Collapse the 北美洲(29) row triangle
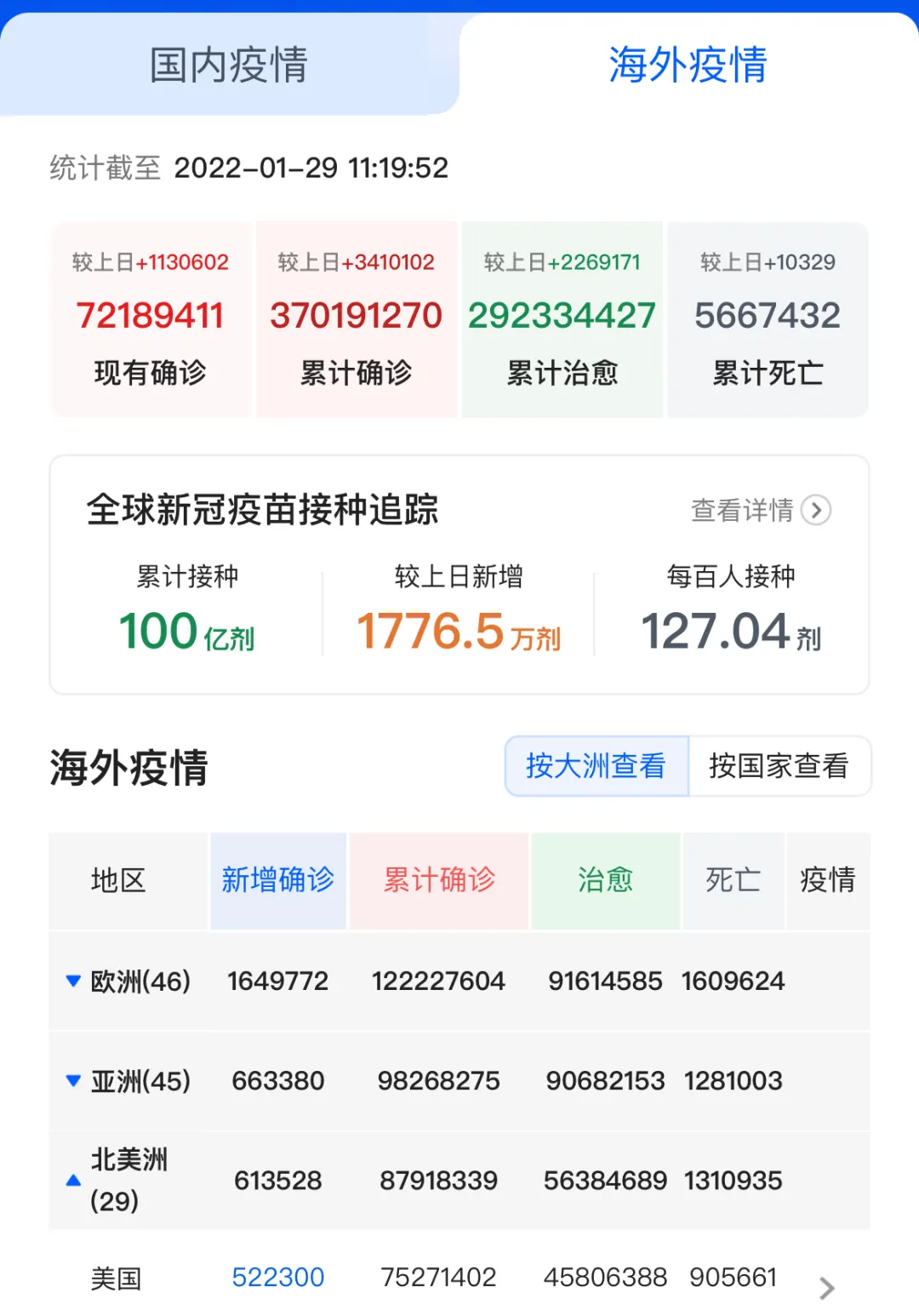 pyautogui.click(x=73, y=1181)
